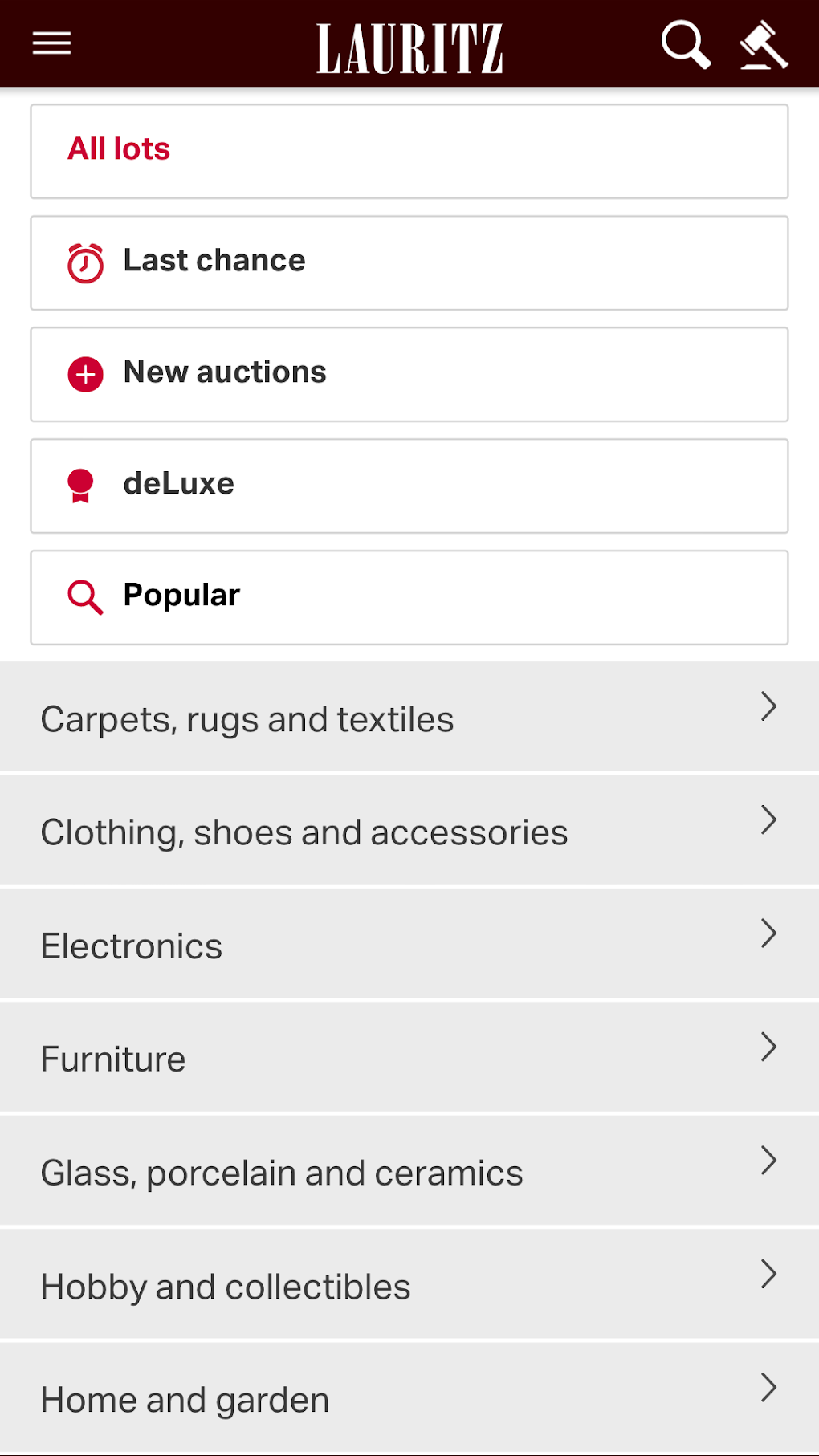Image resolution: width=819 pixels, height=1456 pixels.
Task: Tap the search magnifier in header
Action: 685,45
